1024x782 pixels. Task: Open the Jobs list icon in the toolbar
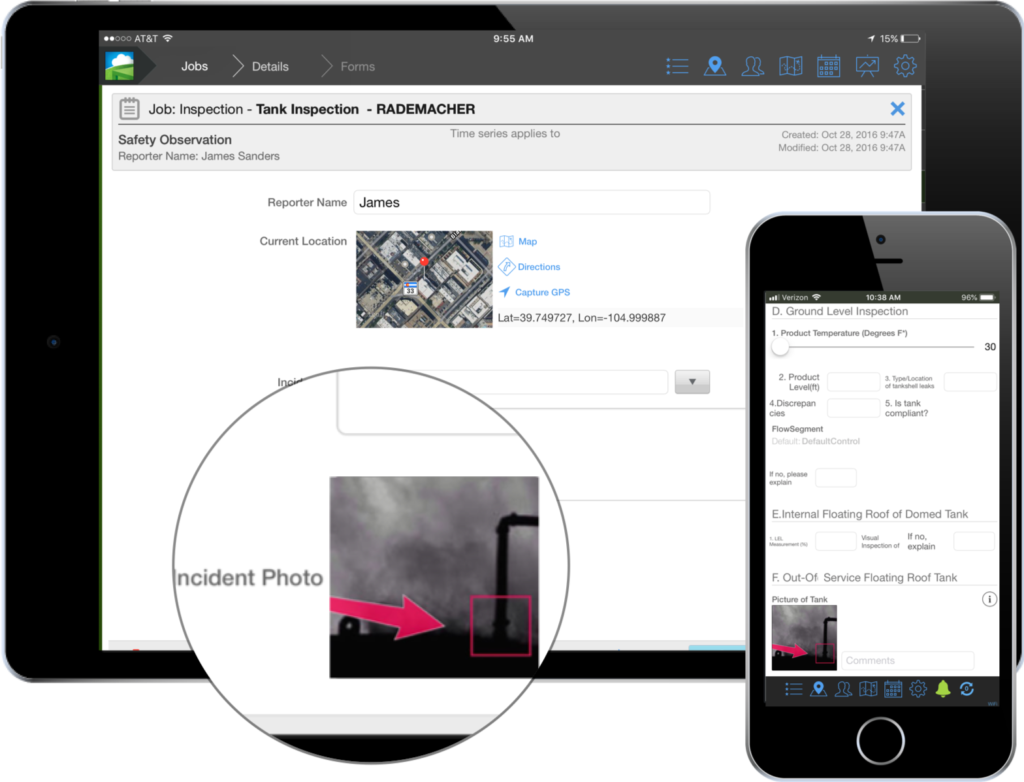(x=677, y=66)
